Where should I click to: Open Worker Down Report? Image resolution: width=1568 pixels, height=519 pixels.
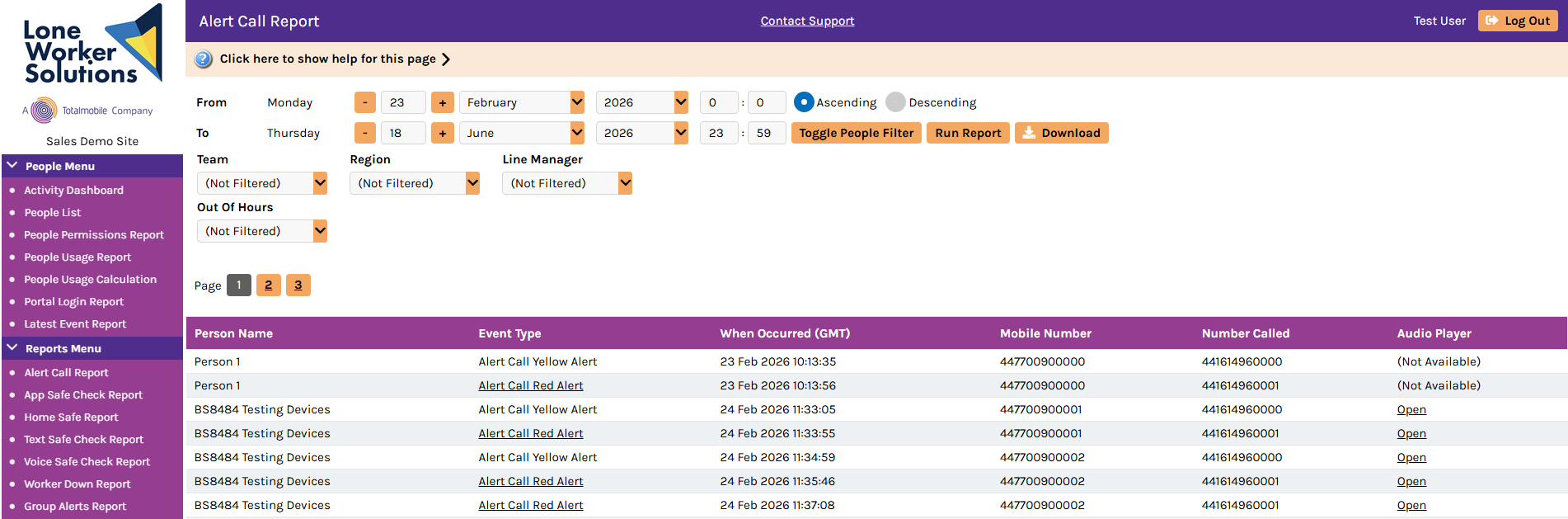click(x=77, y=484)
